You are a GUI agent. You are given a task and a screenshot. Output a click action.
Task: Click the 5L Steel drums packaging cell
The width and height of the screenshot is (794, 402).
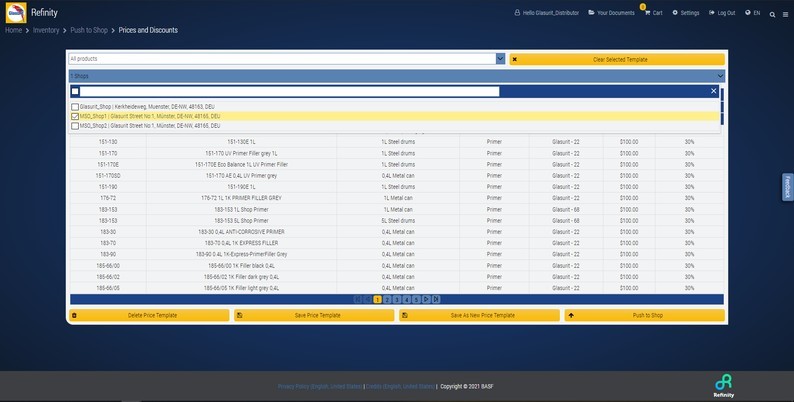(398, 221)
